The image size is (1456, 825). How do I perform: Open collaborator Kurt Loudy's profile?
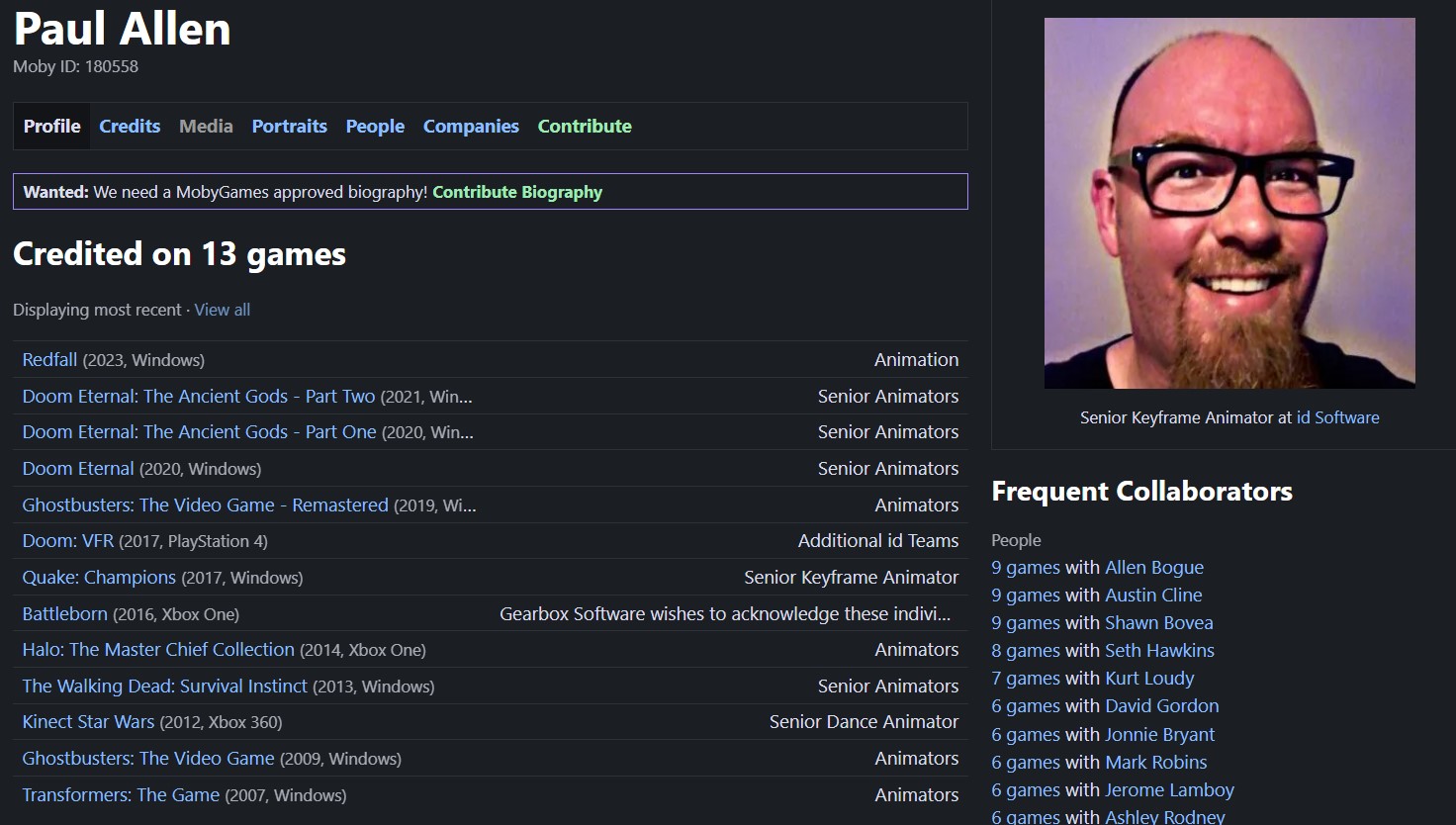coord(1149,679)
